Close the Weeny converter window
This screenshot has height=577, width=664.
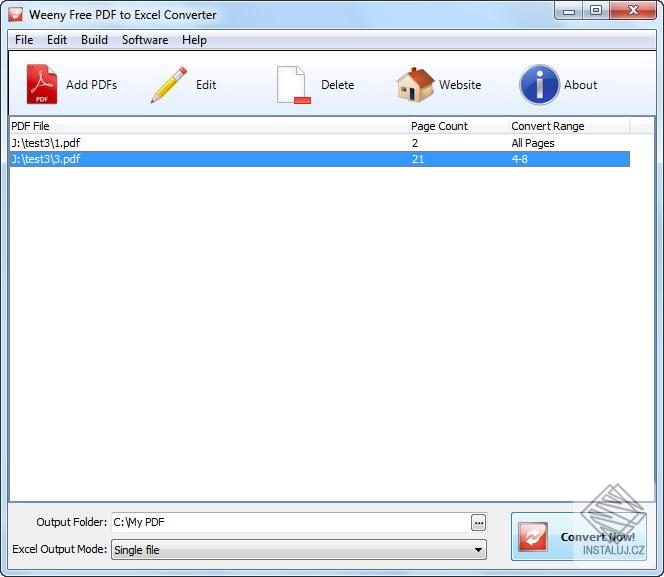click(633, 11)
